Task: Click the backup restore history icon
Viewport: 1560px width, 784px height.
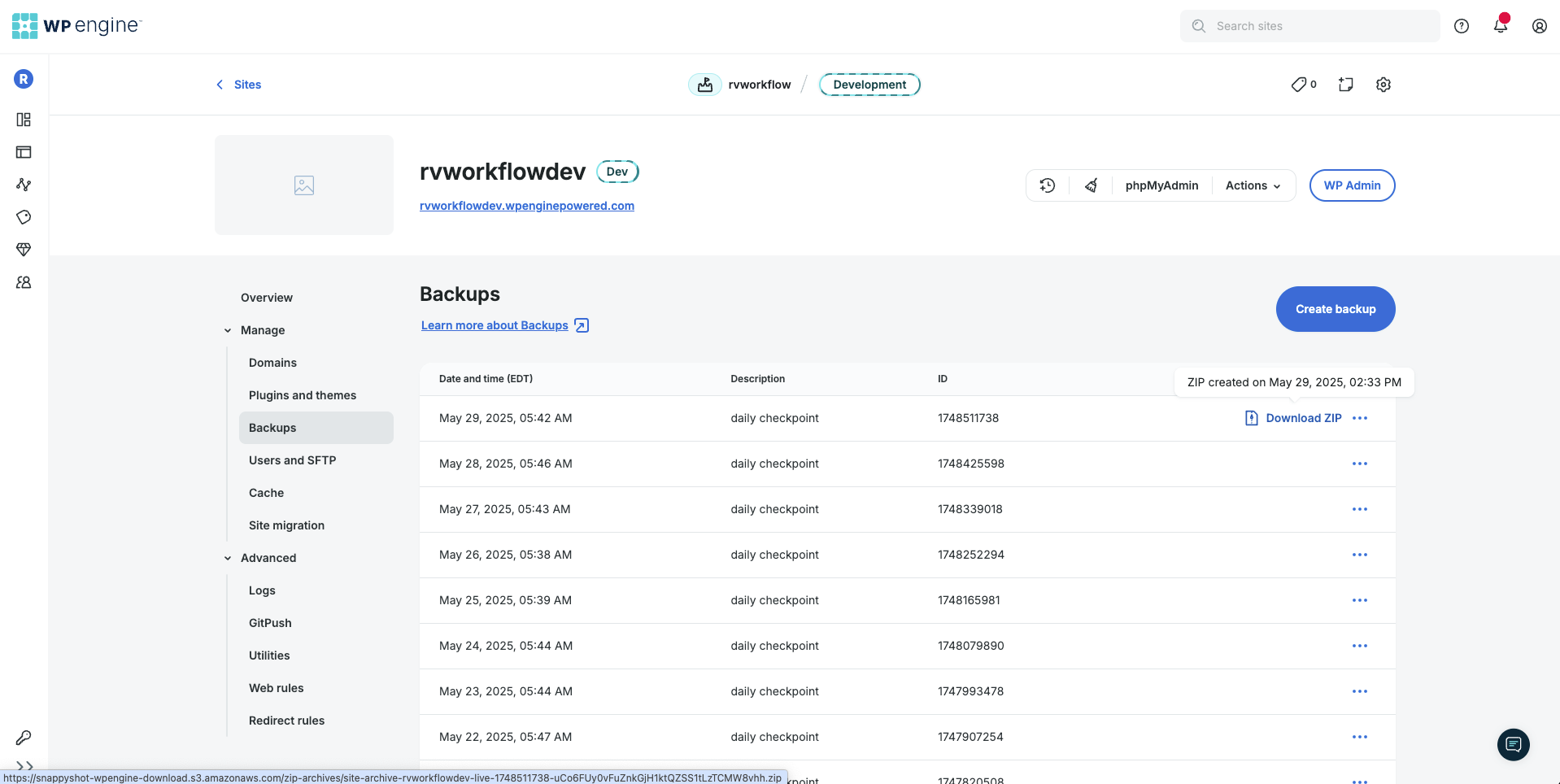Action: tap(1048, 185)
